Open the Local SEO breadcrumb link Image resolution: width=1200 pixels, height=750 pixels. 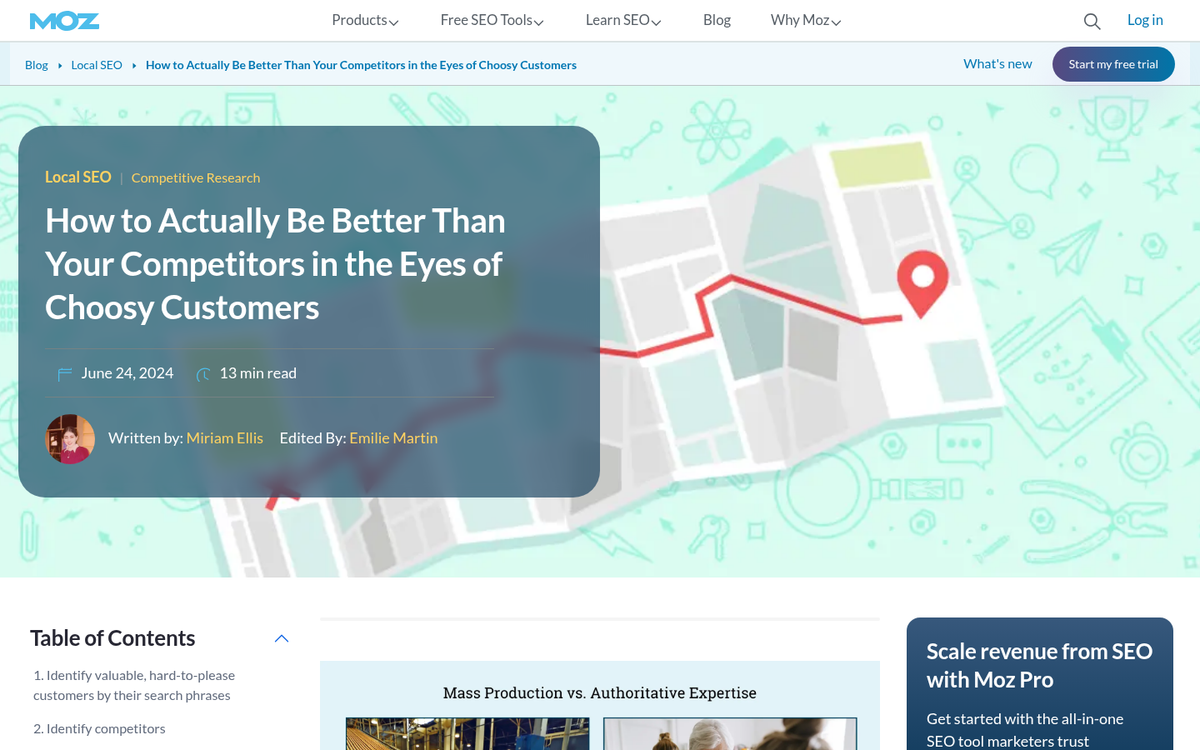tap(96, 64)
